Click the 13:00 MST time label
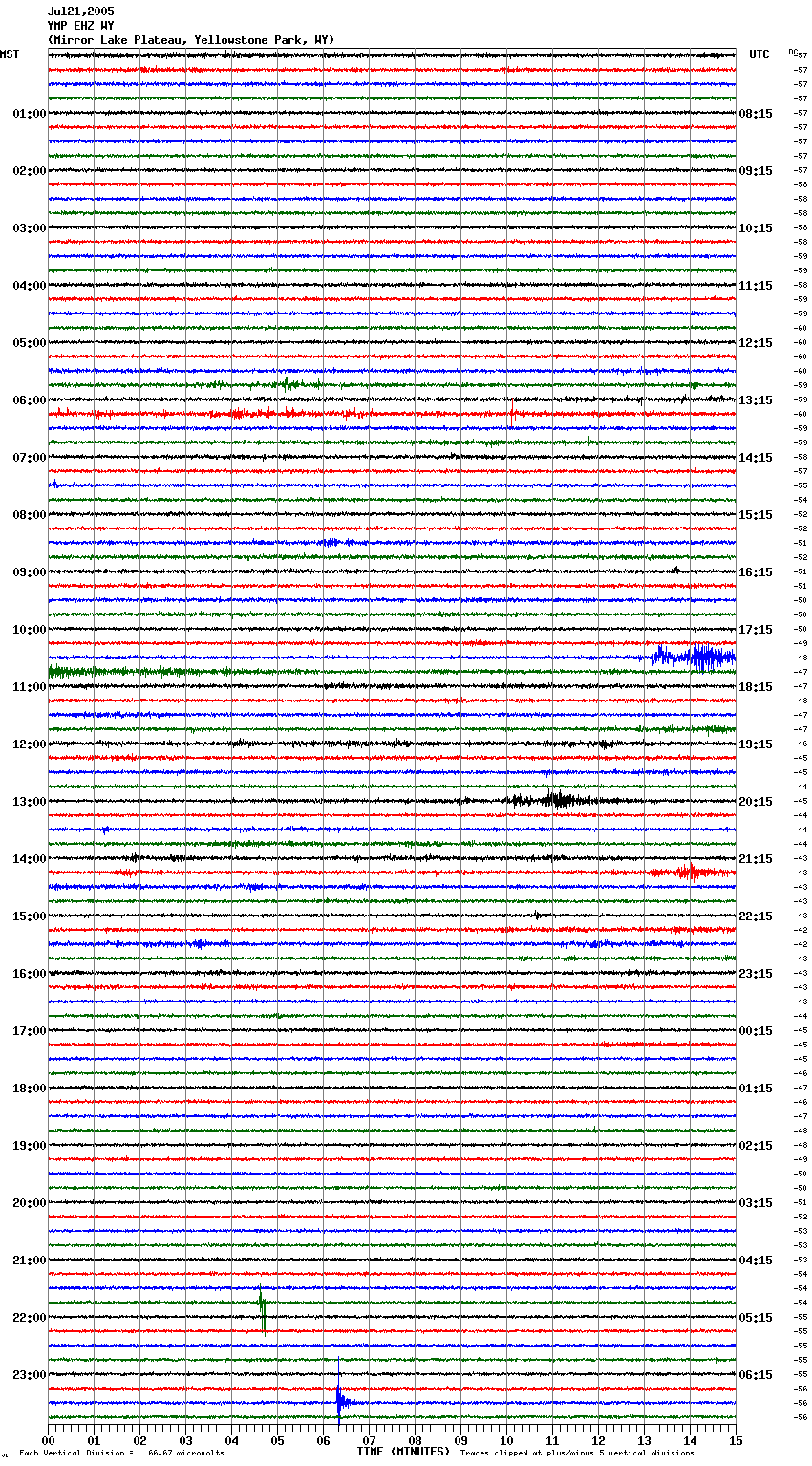 click(x=30, y=802)
